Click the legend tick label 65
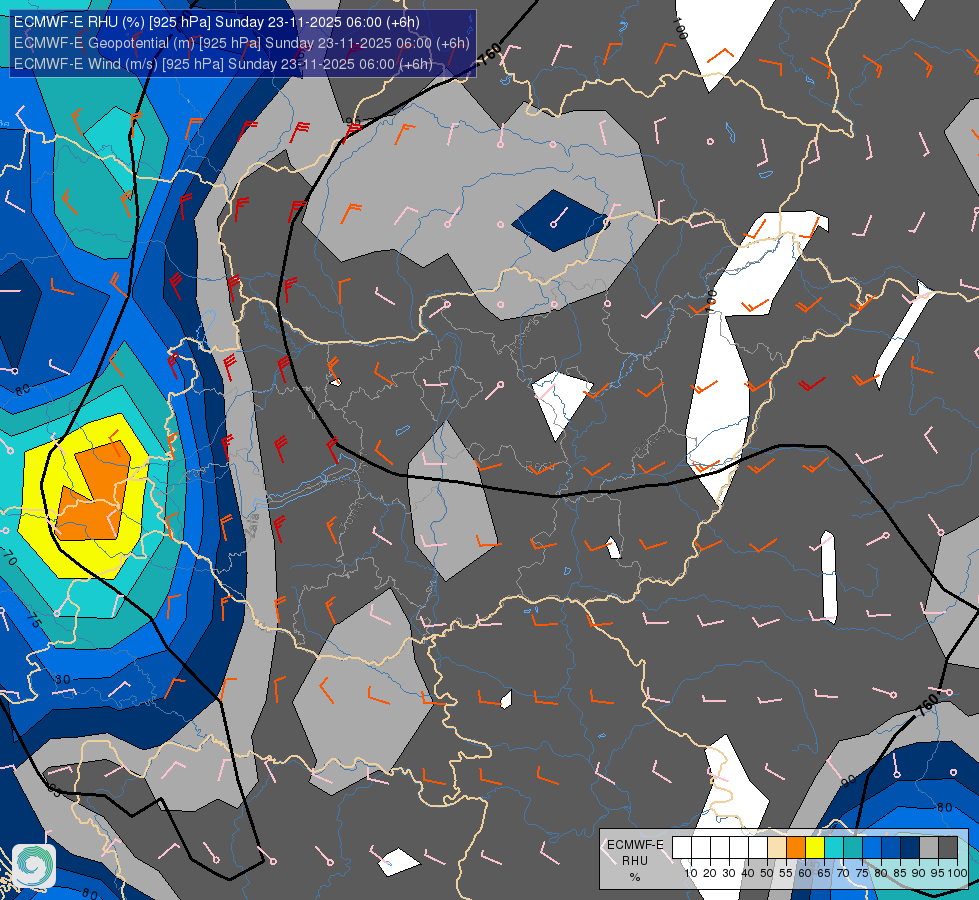This screenshot has width=979, height=900. (x=824, y=873)
